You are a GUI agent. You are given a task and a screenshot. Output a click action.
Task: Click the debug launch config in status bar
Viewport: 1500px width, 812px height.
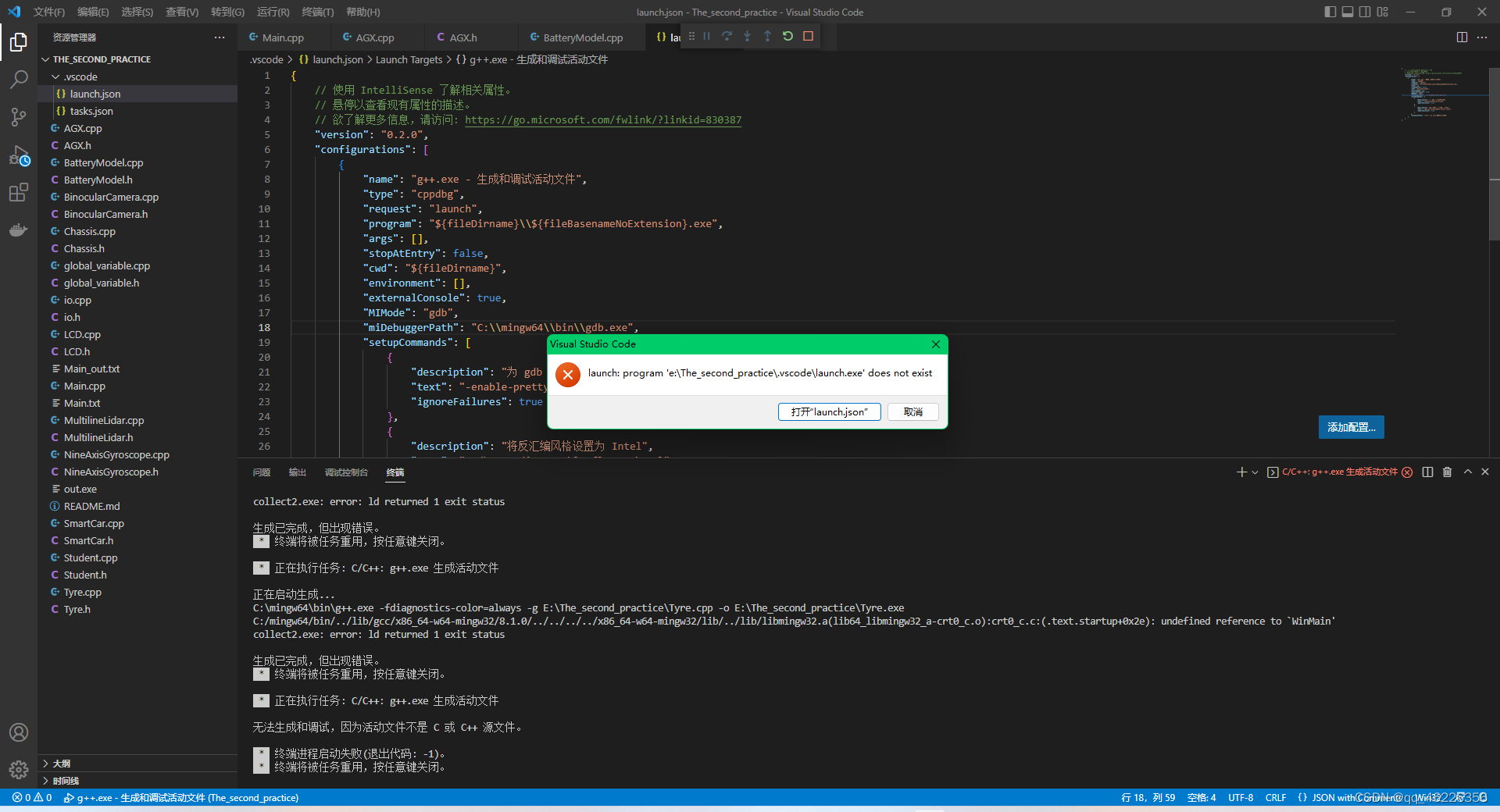[181, 797]
